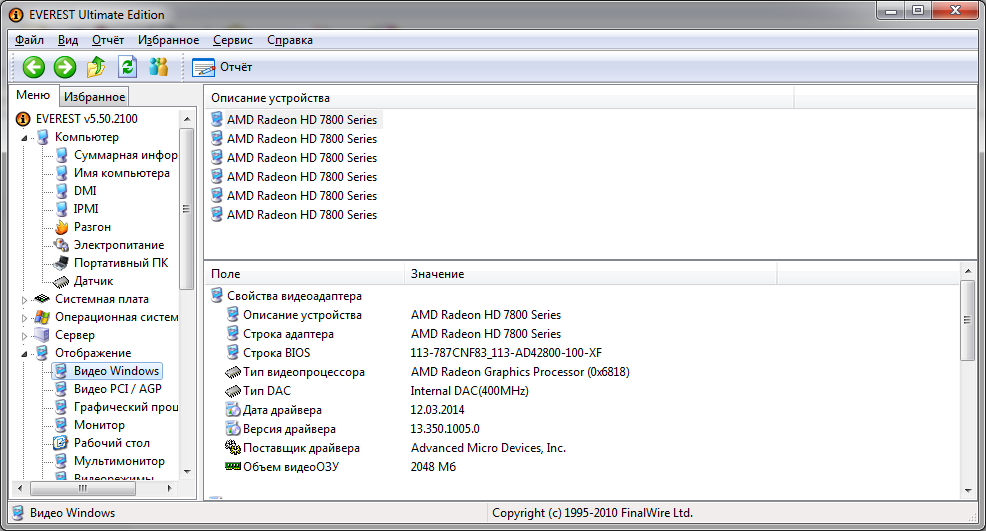Viewport: 986px width, 531px height.
Task: Click the chip icon beside Тип видеопроцессора
Action: point(233,372)
